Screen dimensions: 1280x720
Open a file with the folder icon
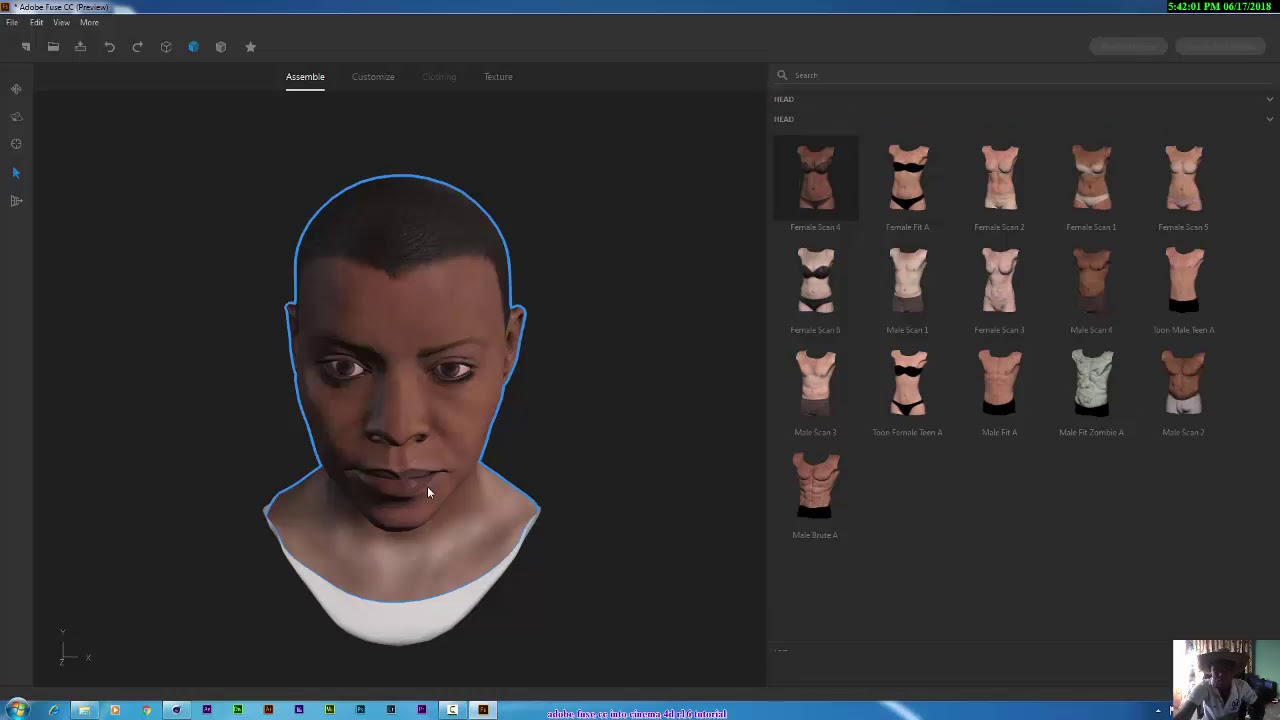[53, 47]
